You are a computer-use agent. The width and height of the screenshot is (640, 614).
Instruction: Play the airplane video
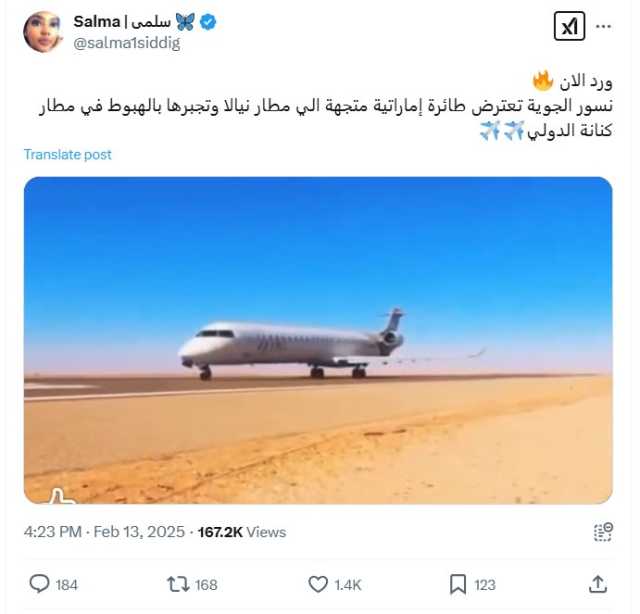tap(318, 340)
